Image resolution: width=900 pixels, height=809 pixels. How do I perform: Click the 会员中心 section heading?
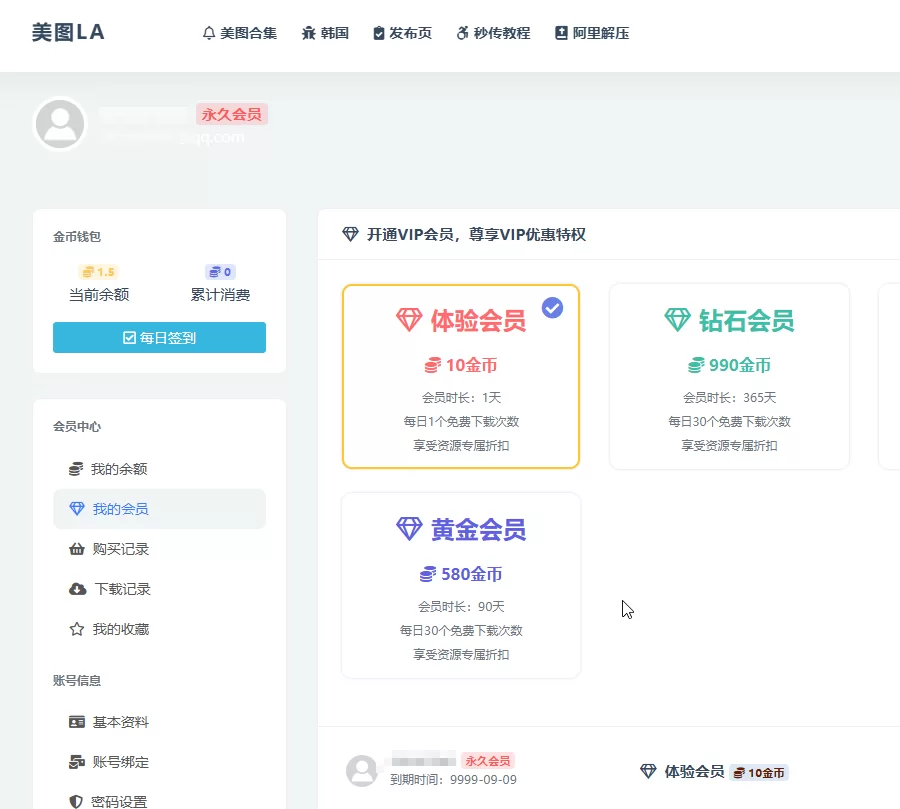(x=77, y=427)
